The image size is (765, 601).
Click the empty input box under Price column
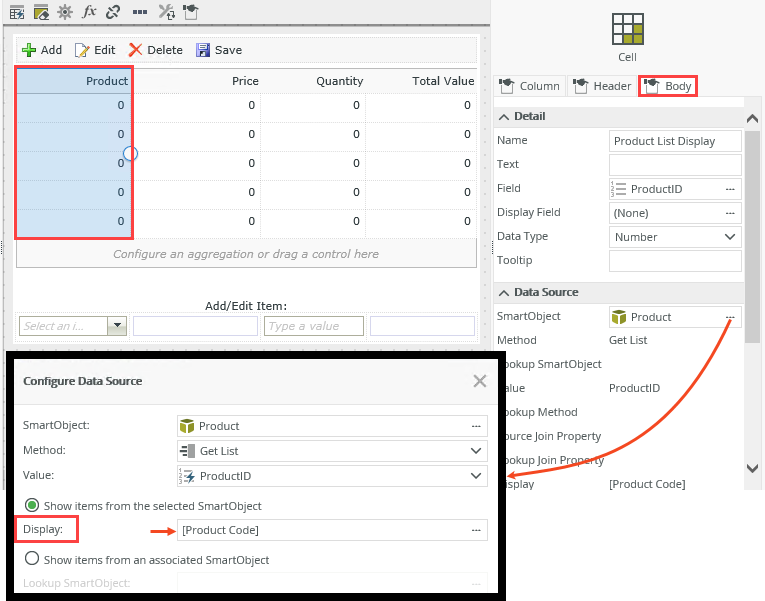195,326
